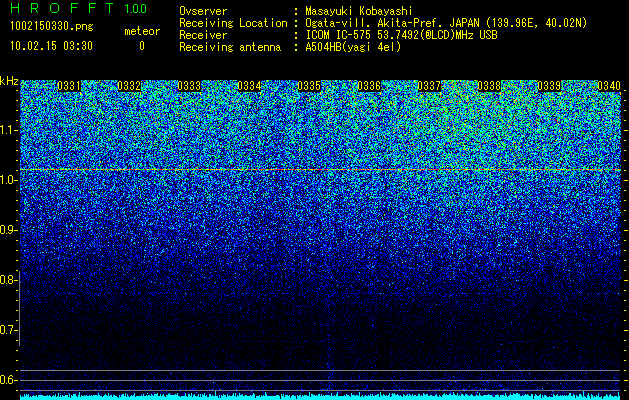Image resolution: width=629 pixels, height=400 pixels.
Task: Click the 0.8 frequency axis label
Action: (7, 280)
